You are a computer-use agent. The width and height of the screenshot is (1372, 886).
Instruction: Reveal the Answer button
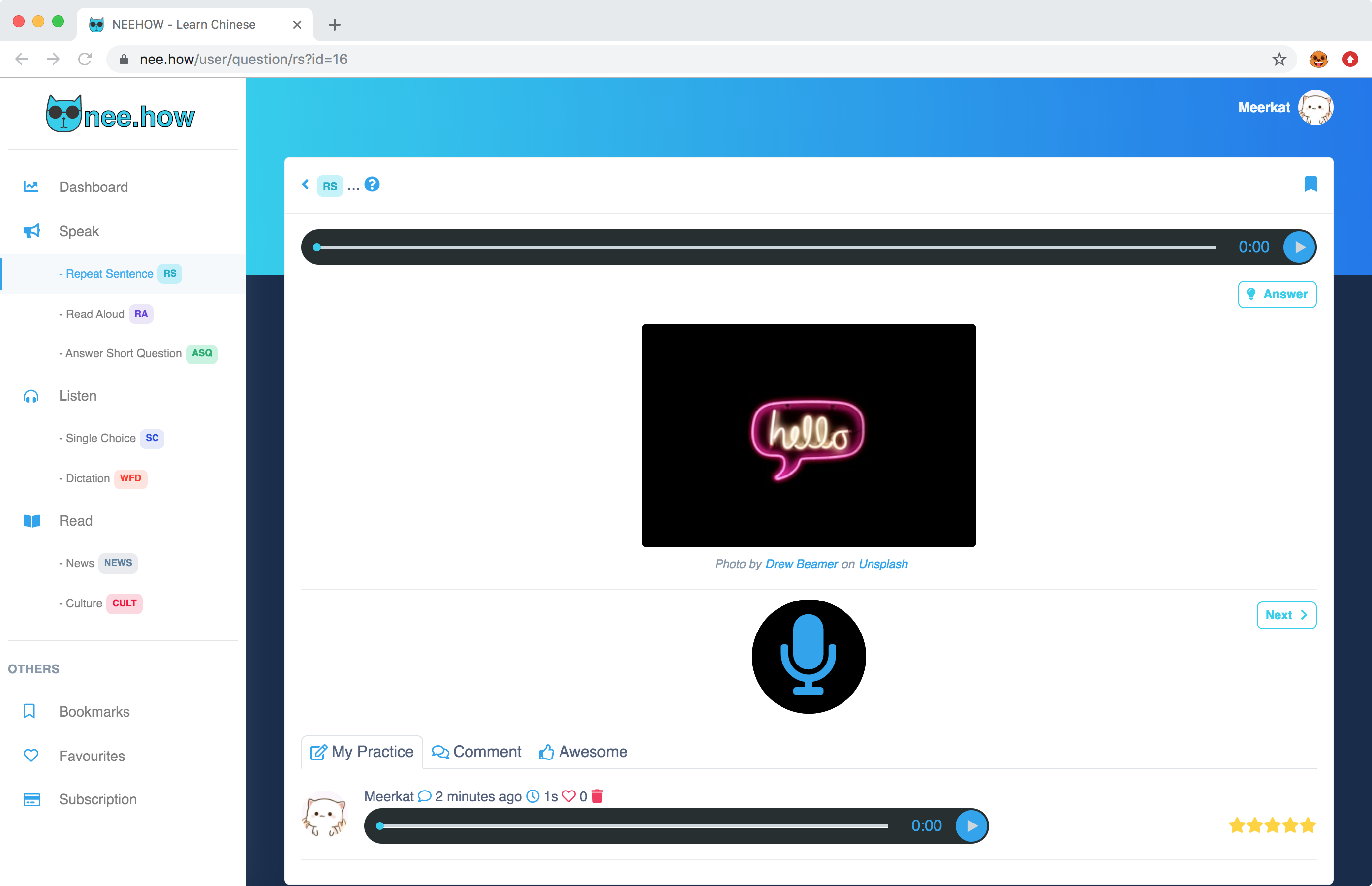coord(1277,294)
